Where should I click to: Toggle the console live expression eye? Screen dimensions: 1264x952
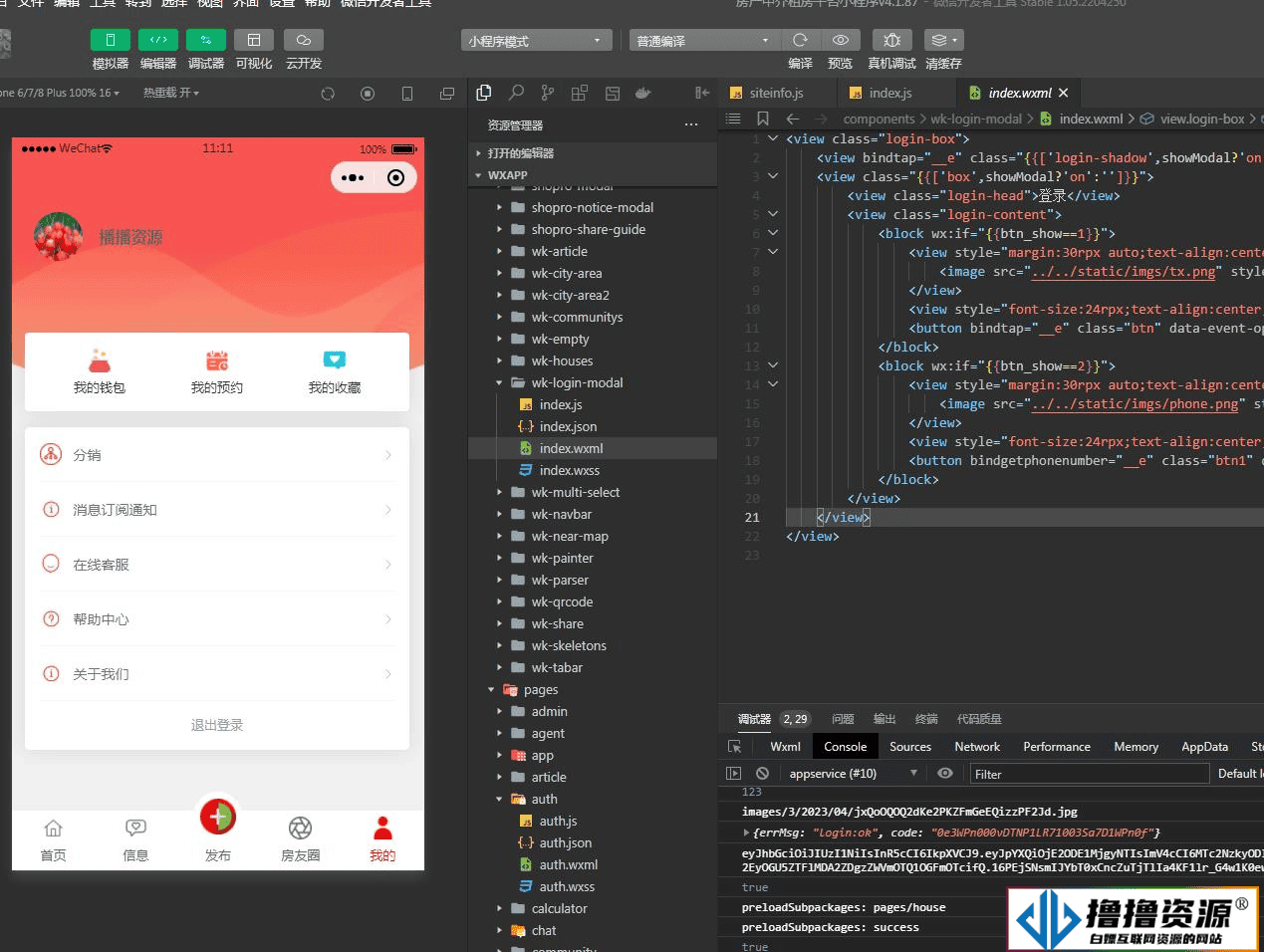945,773
